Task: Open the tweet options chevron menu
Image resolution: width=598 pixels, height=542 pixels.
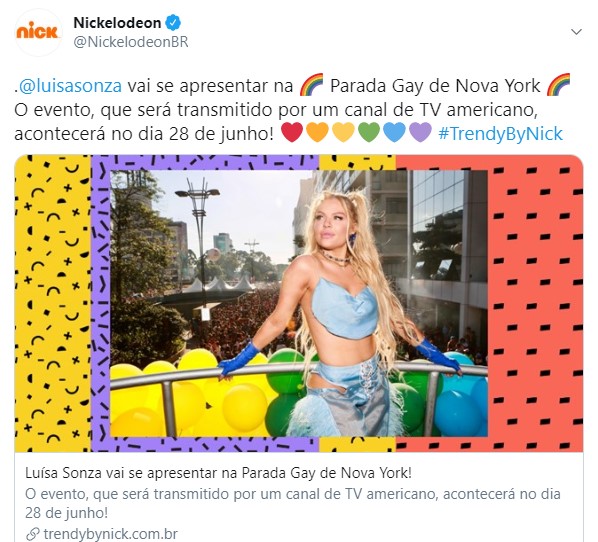Action: (576, 32)
